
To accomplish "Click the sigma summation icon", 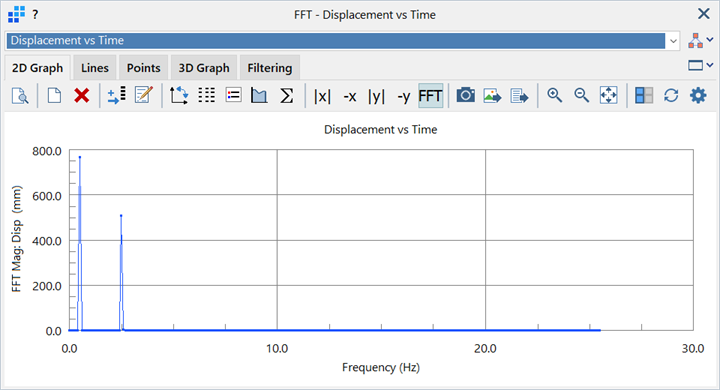I will tap(287, 96).
